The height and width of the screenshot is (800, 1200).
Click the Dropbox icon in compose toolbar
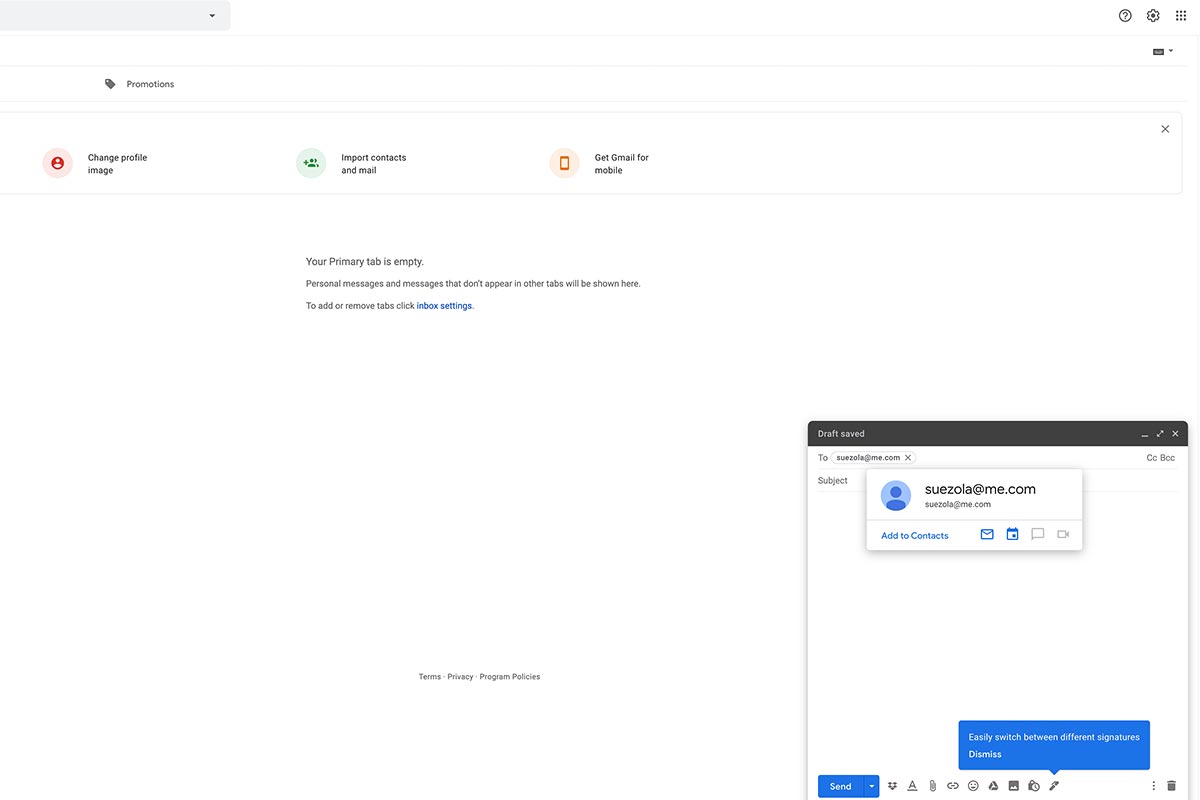(892, 786)
